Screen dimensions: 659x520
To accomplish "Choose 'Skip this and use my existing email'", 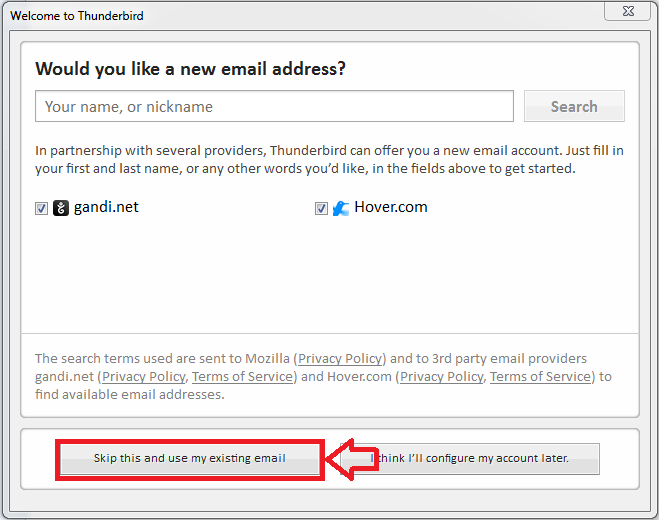I will coord(190,458).
